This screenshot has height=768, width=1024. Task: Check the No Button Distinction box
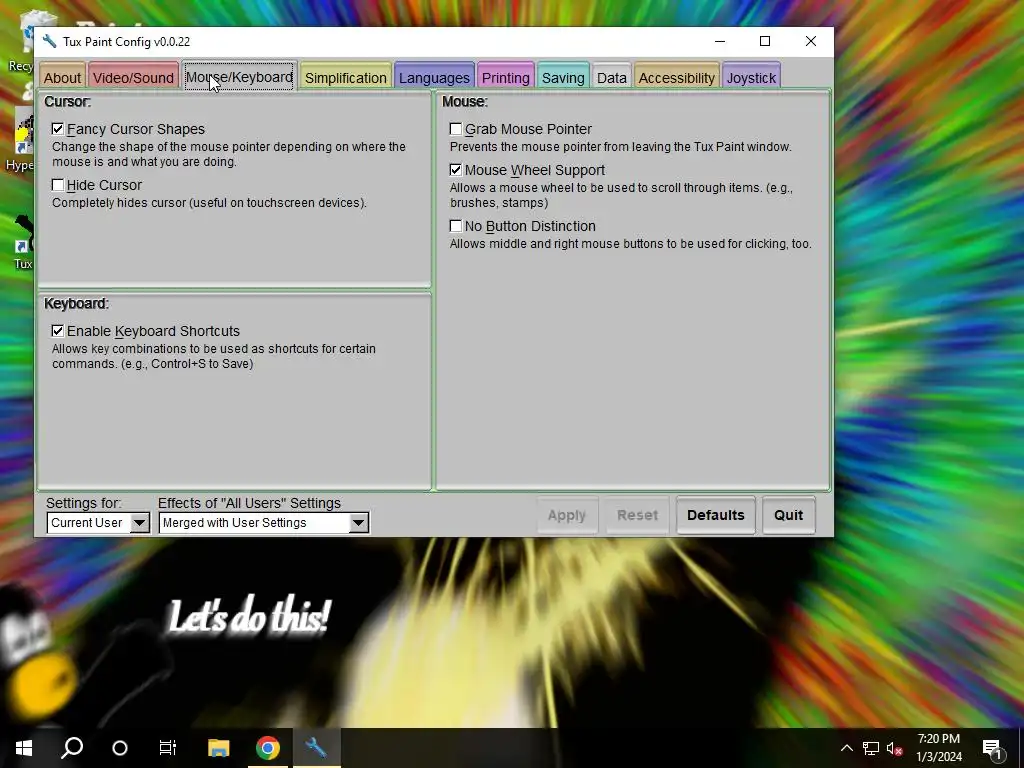(x=456, y=227)
